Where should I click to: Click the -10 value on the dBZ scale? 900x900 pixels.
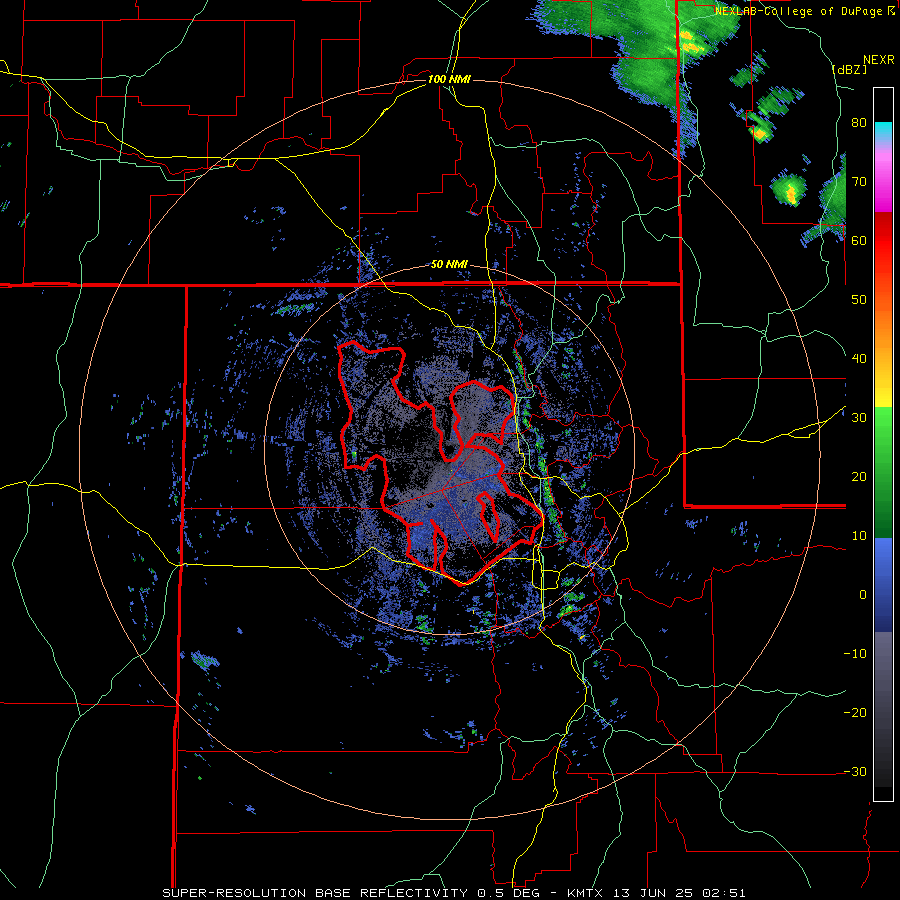click(x=855, y=654)
